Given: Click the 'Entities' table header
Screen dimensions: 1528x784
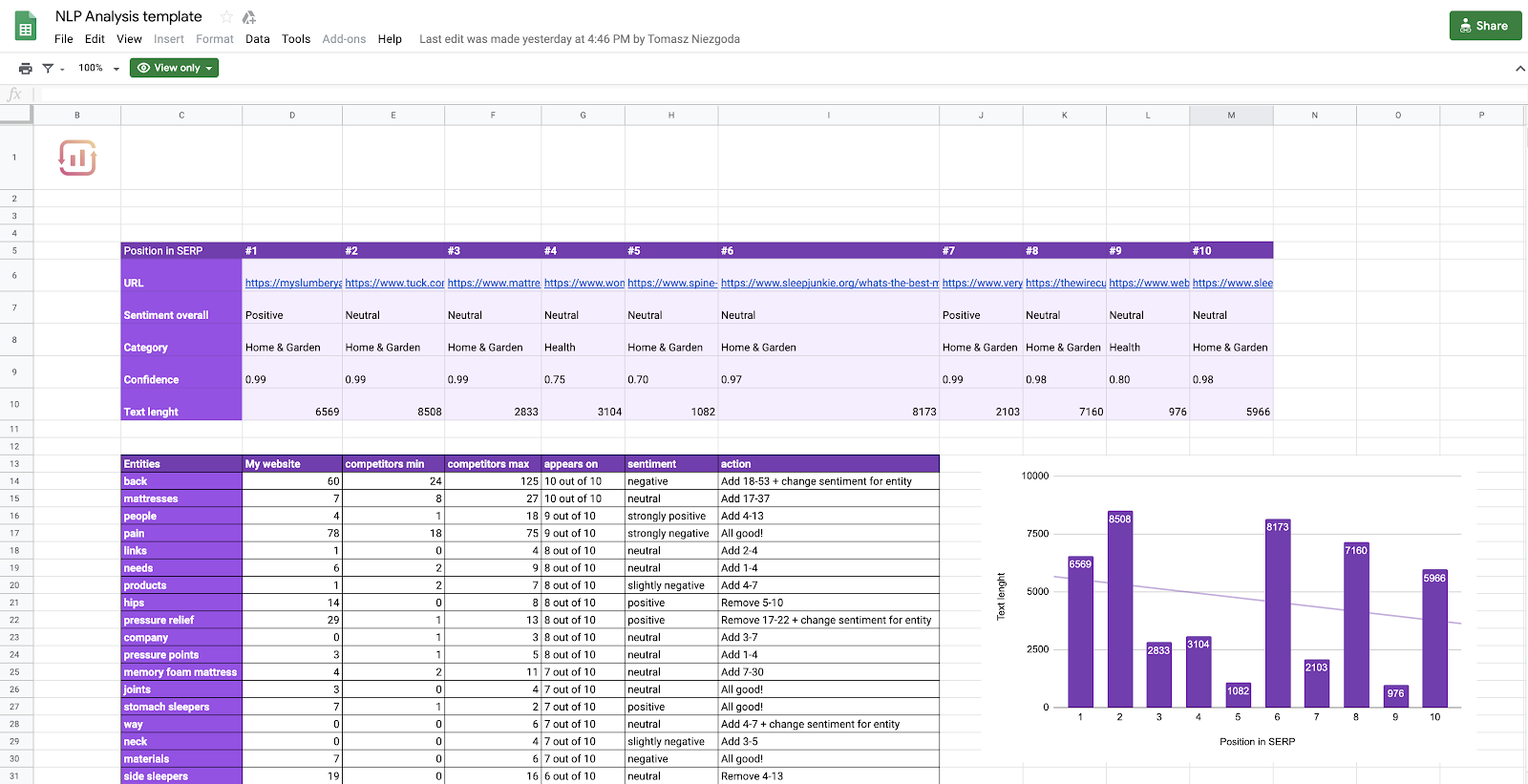Looking at the screenshot, I should coord(181,464).
